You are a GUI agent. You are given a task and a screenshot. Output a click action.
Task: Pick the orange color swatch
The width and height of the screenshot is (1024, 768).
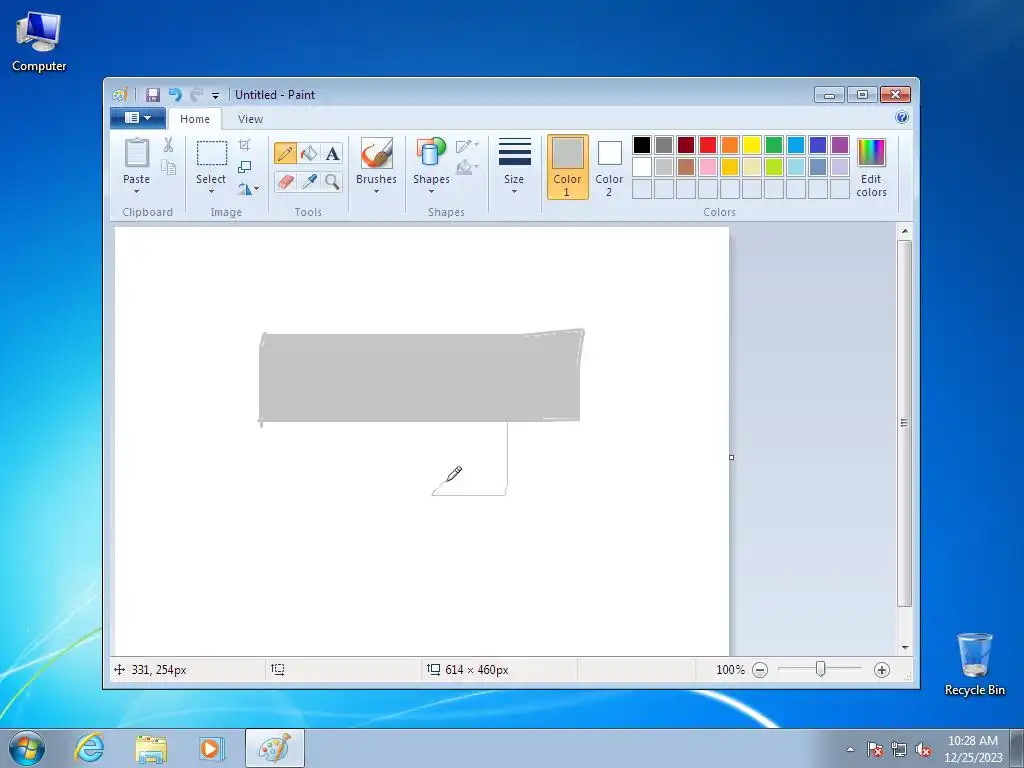[730, 145]
